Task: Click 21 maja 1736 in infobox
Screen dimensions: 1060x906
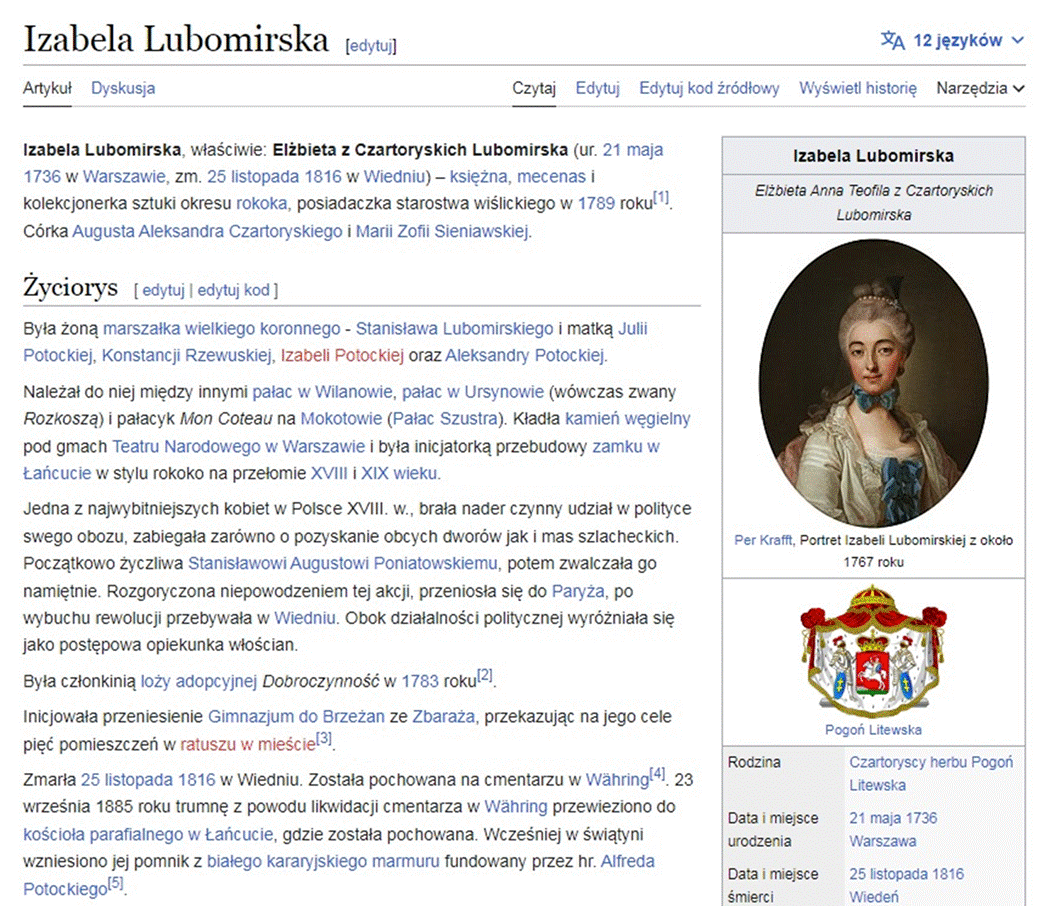Action: pos(893,818)
